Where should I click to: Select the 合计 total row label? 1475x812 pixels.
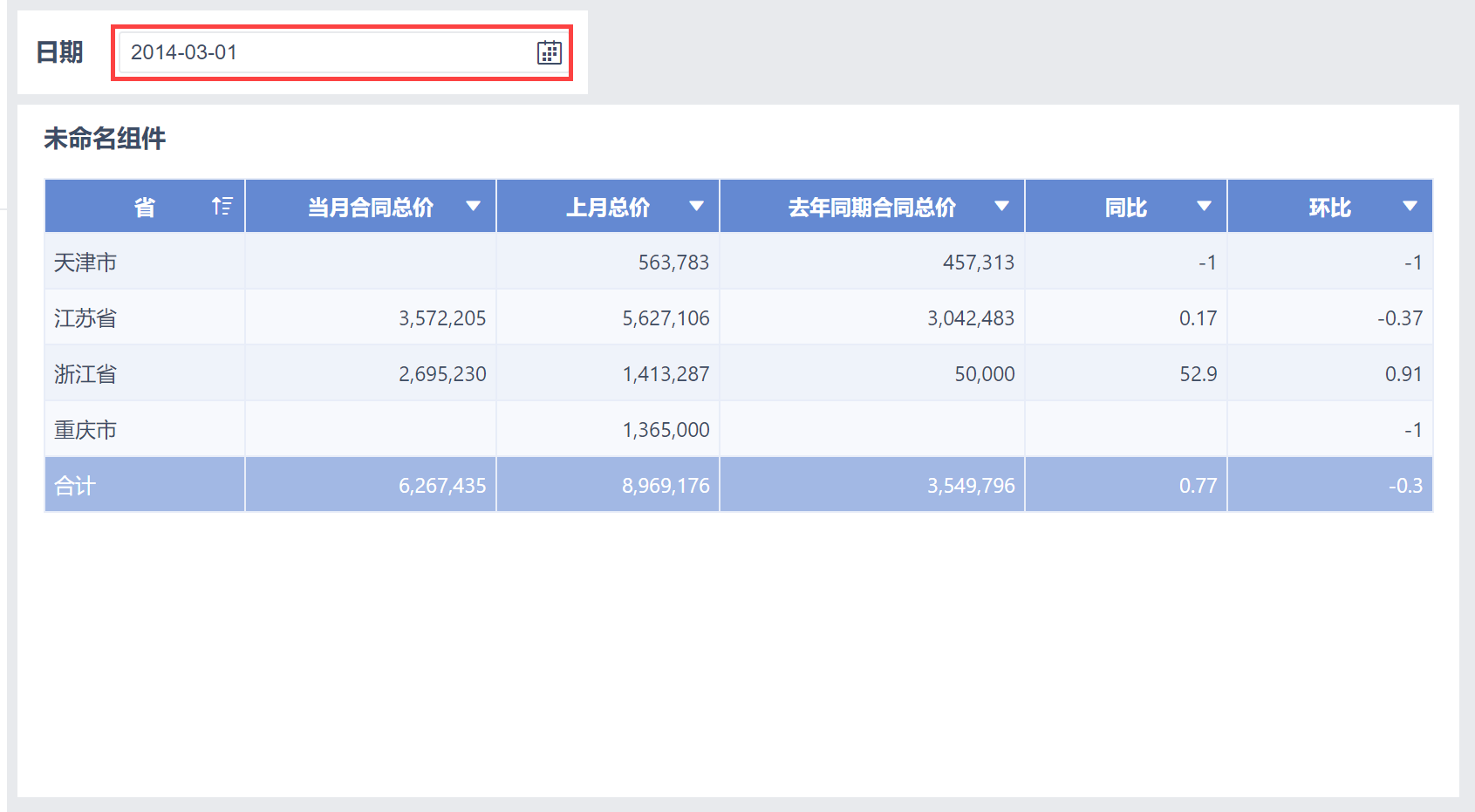75,486
